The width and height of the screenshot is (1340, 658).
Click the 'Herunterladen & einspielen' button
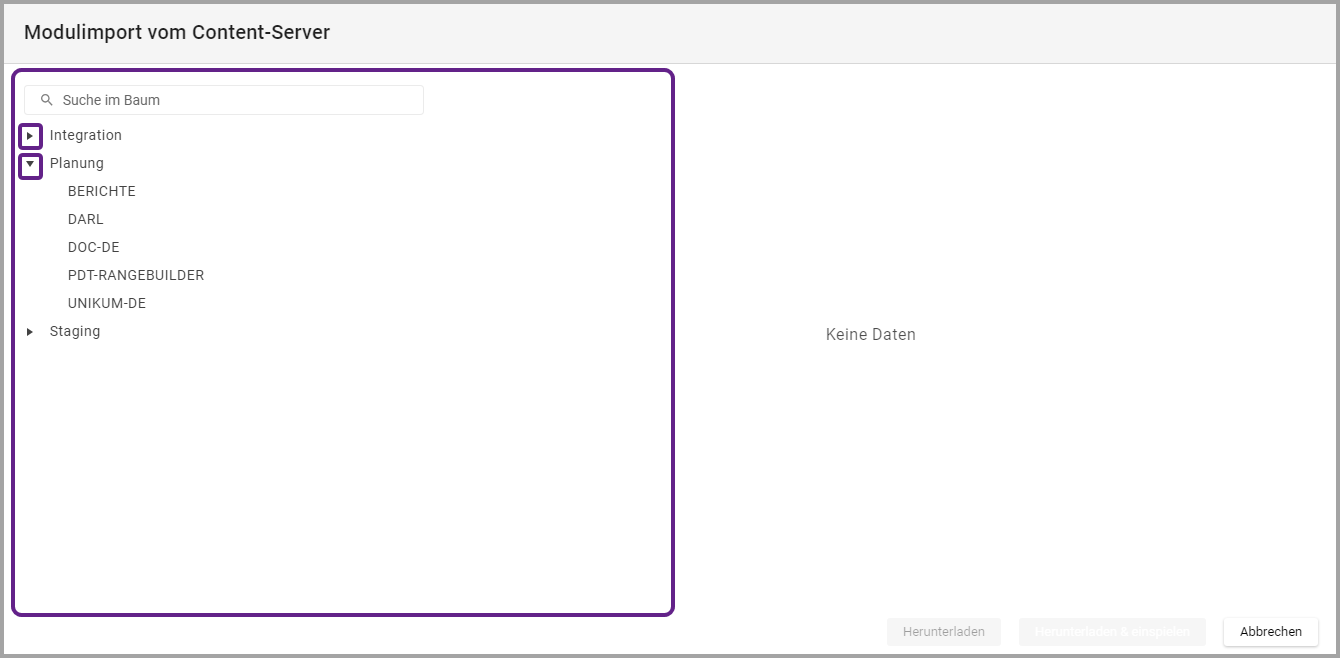[x=1112, y=632]
